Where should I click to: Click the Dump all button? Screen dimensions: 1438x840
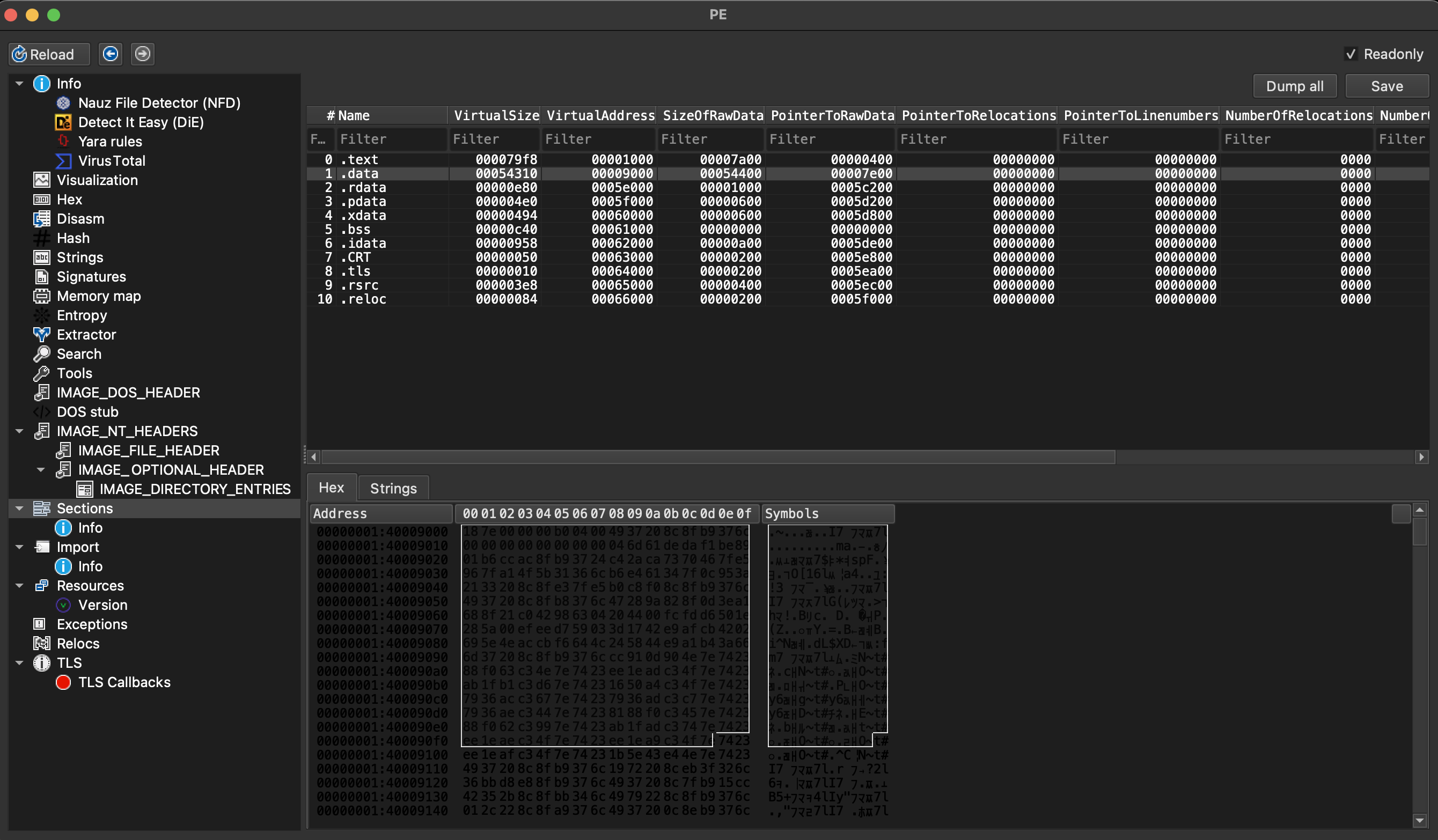(x=1294, y=86)
